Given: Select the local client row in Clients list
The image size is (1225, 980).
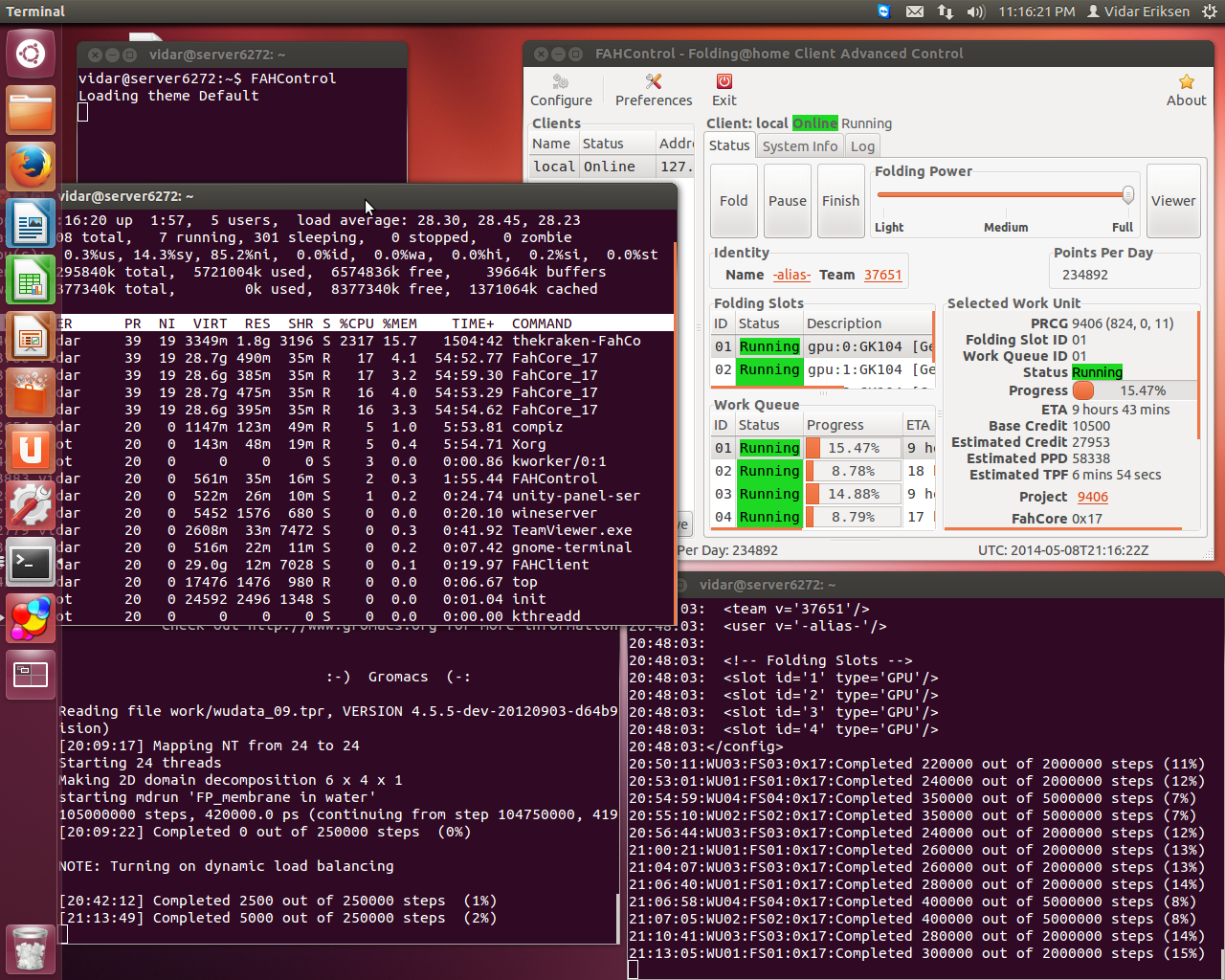Looking at the screenshot, I should [612, 167].
